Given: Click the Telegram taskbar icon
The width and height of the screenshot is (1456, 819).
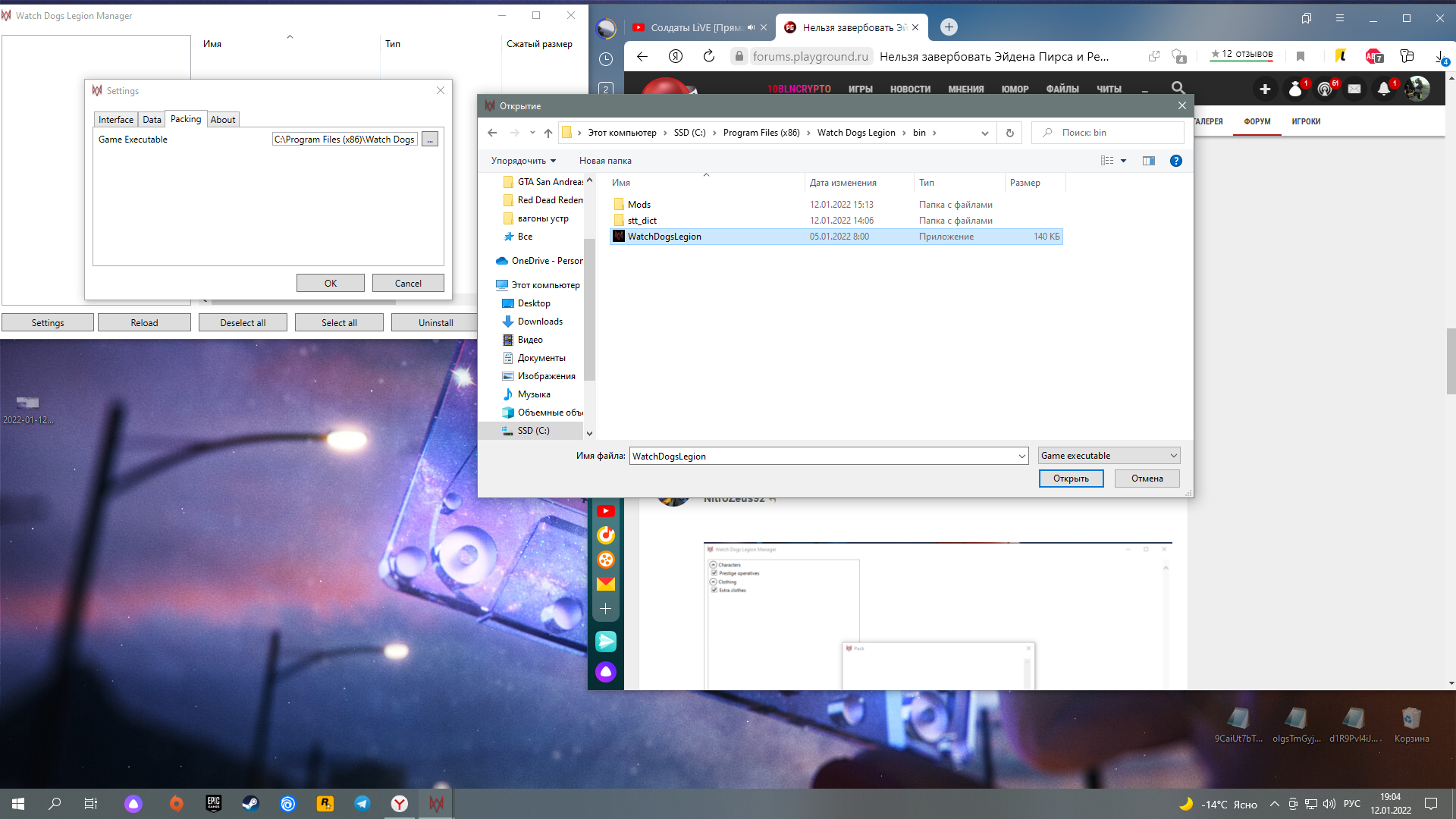Looking at the screenshot, I should pyautogui.click(x=362, y=804).
